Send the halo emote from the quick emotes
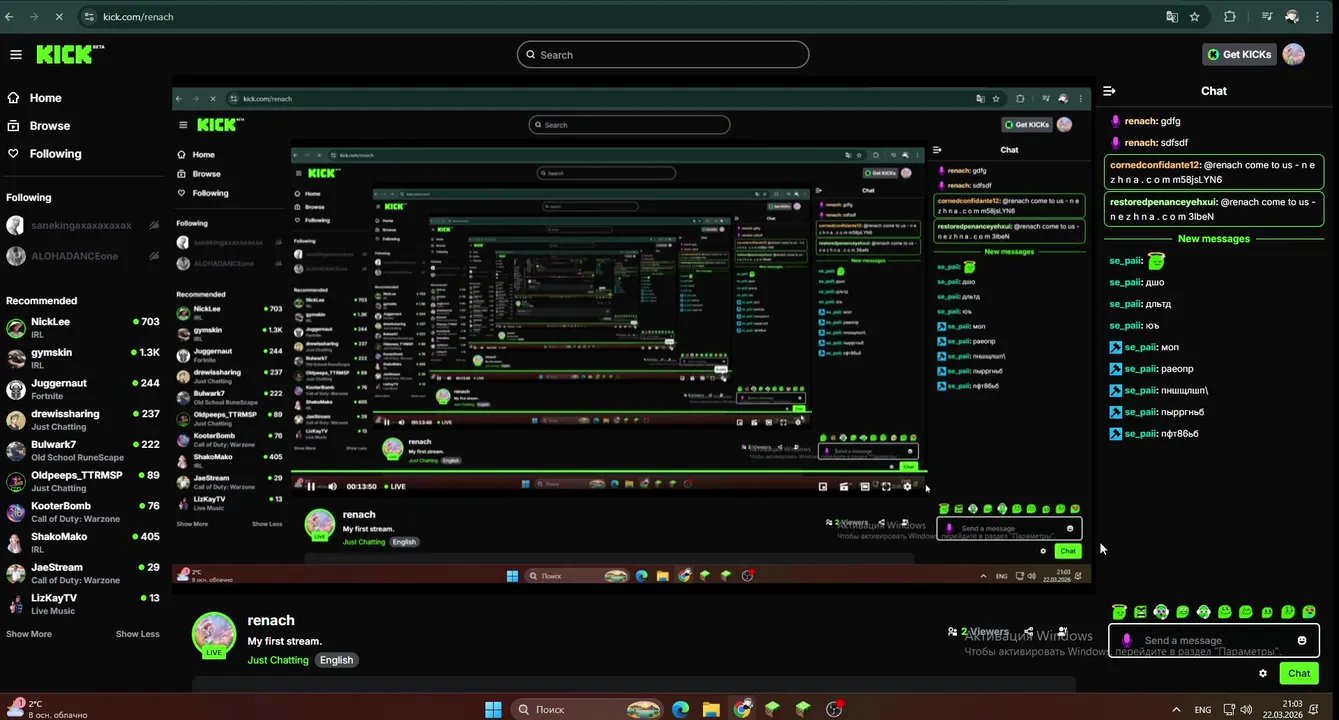The height and width of the screenshot is (720, 1339). tap(1119, 611)
